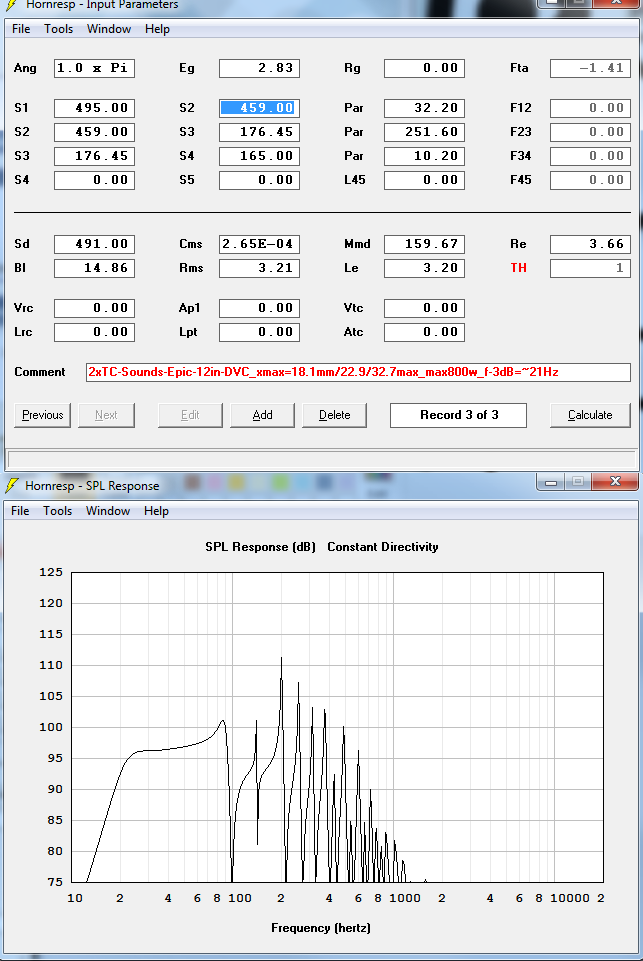Open Window menu in Input Parameters window
Screen dimensions: 643x961
tap(108, 29)
